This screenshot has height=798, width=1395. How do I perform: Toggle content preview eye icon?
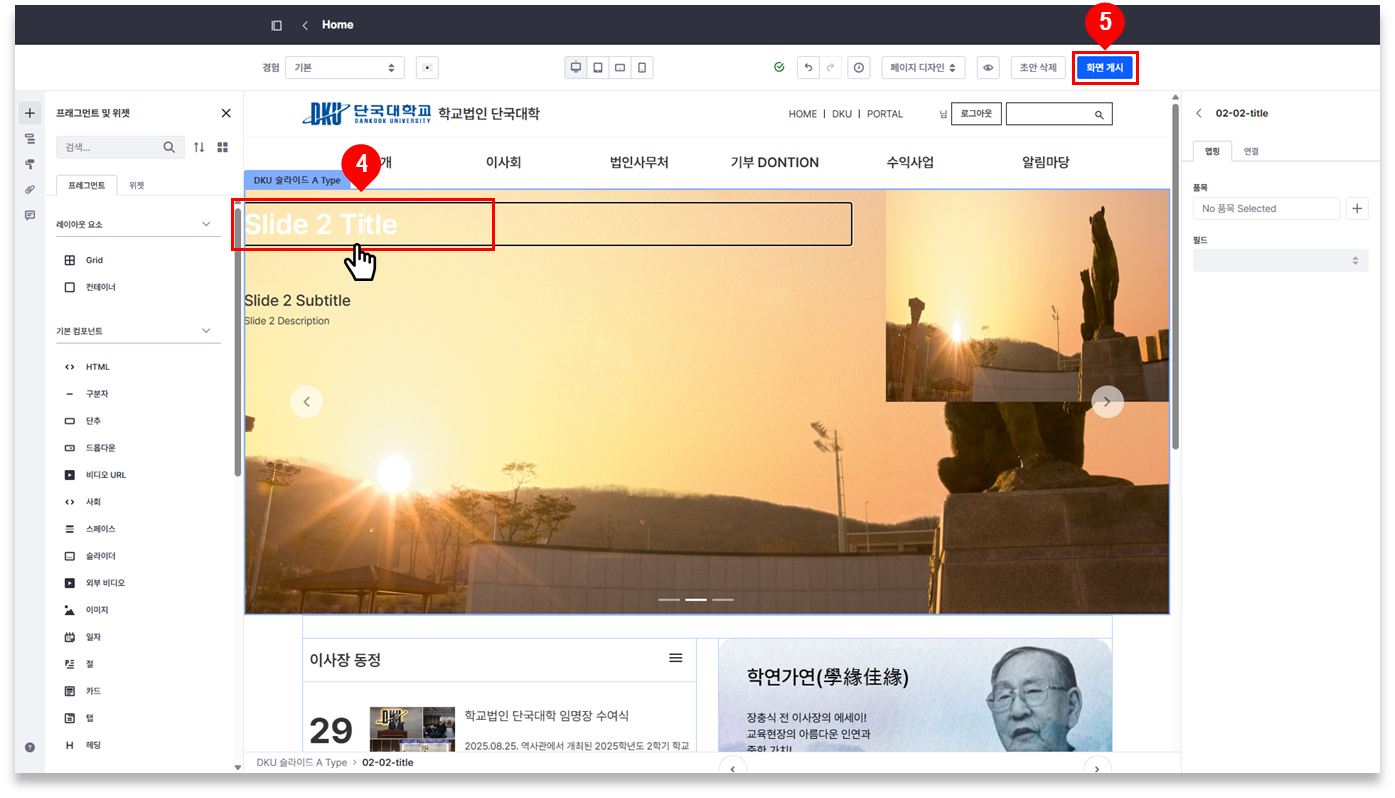[x=988, y=68]
